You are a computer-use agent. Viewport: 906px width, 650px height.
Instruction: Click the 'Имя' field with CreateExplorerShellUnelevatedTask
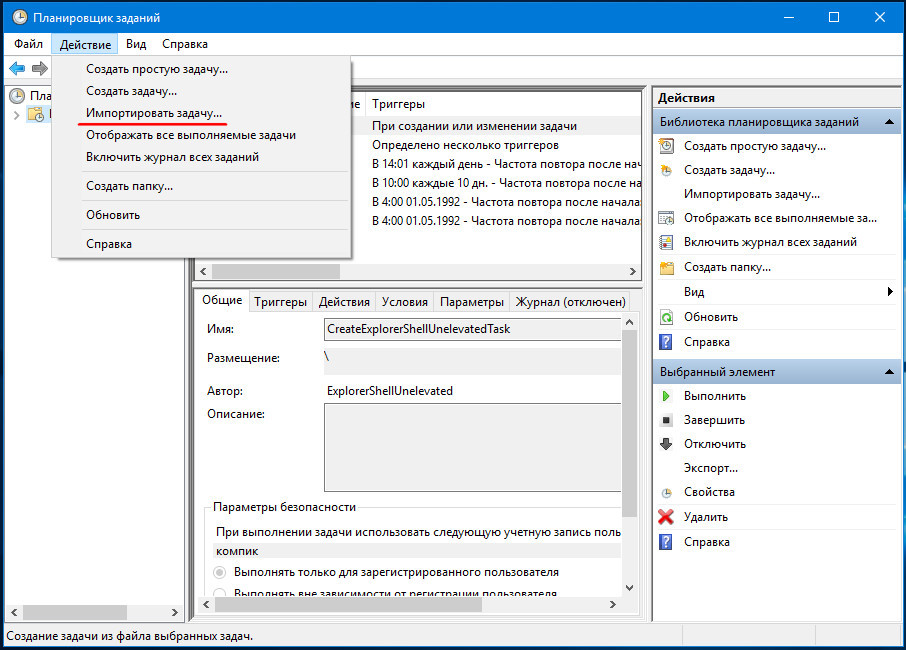(x=473, y=329)
